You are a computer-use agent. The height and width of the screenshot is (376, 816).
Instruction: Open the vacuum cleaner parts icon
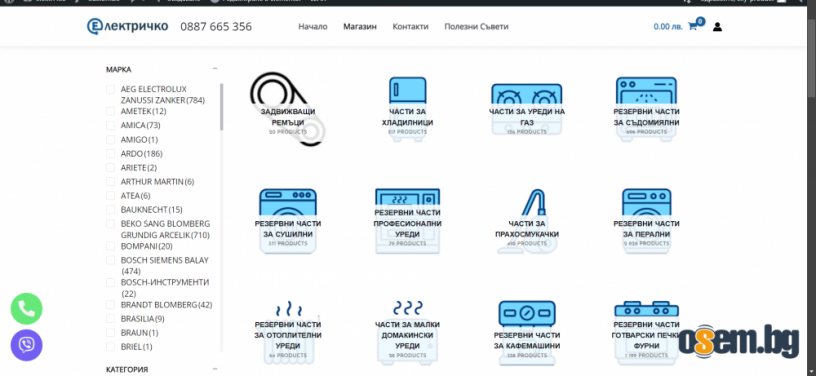point(527,221)
